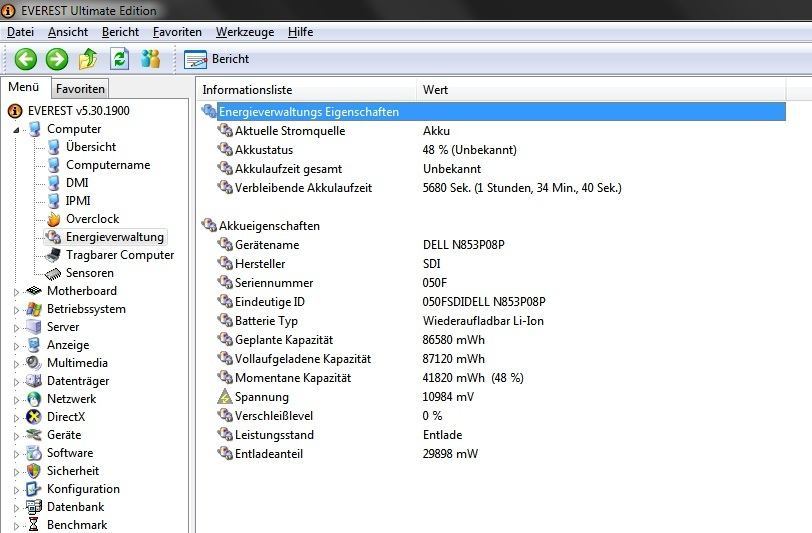This screenshot has width=812, height=533.
Task: Click the 10984 mV voltage value
Action: coord(448,397)
